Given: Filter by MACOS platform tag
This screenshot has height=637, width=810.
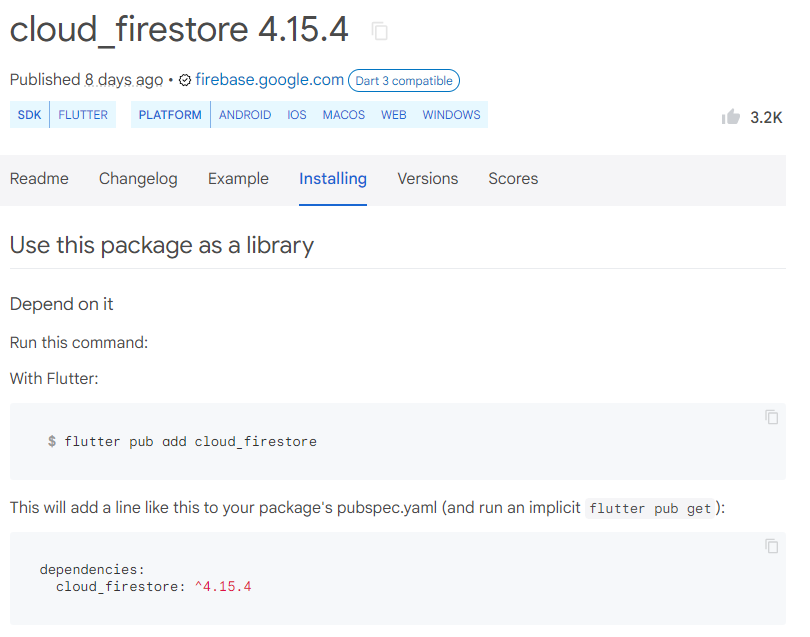Looking at the screenshot, I should coord(344,115).
